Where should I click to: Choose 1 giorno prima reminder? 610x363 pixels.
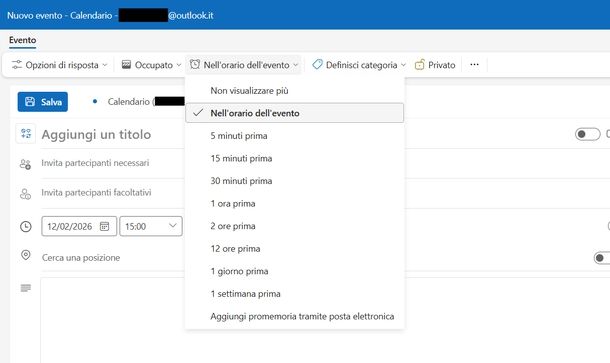click(x=294, y=271)
